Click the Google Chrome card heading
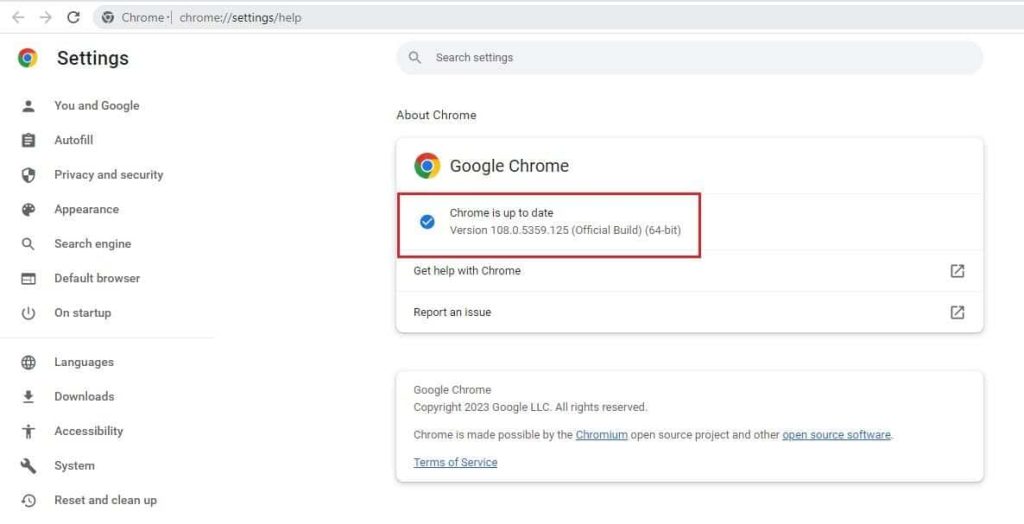This screenshot has height=524, width=1024. 509,166
